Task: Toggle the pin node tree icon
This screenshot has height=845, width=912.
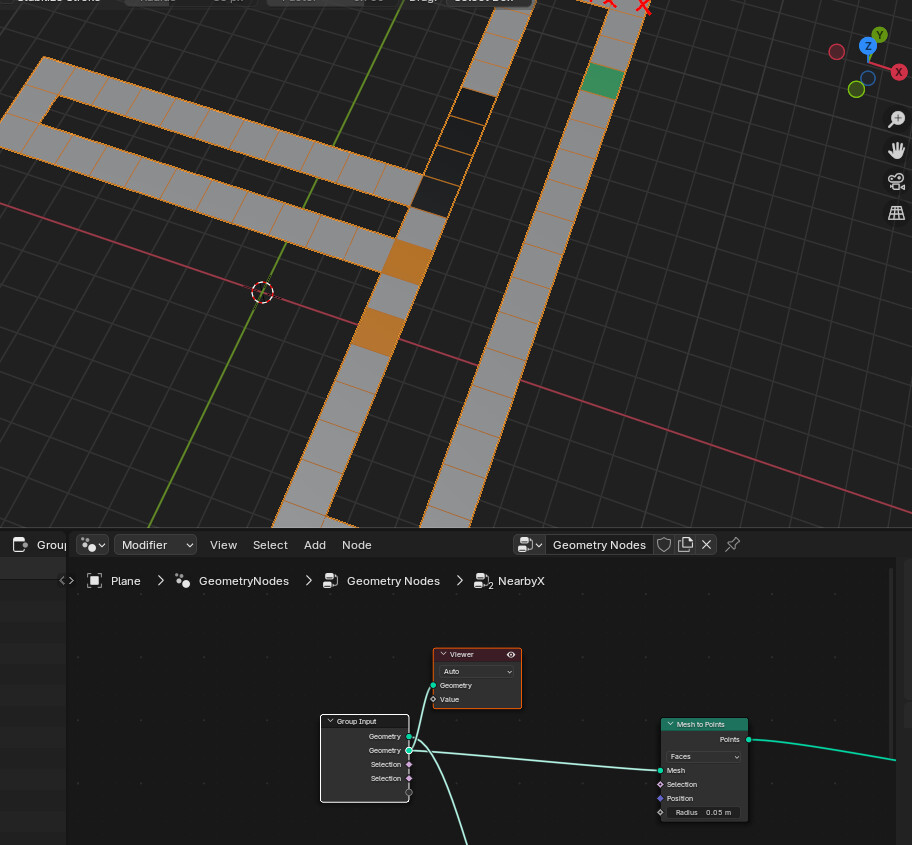Action: point(732,545)
